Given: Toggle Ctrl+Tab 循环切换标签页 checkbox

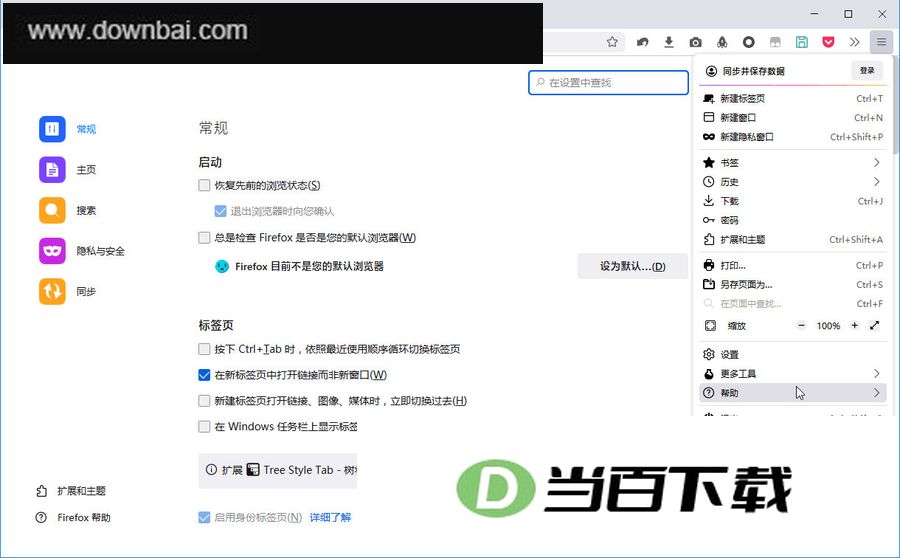Looking at the screenshot, I should (204, 349).
